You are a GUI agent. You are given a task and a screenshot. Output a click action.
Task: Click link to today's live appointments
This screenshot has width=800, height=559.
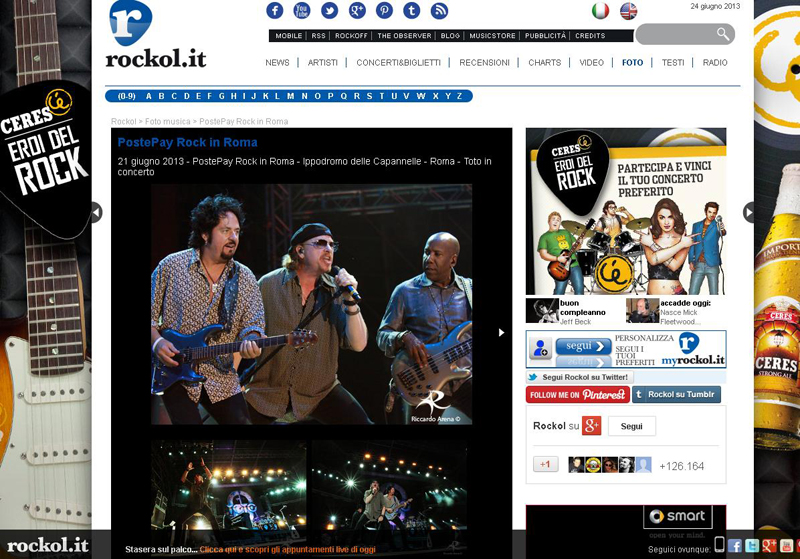click(x=287, y=549)
